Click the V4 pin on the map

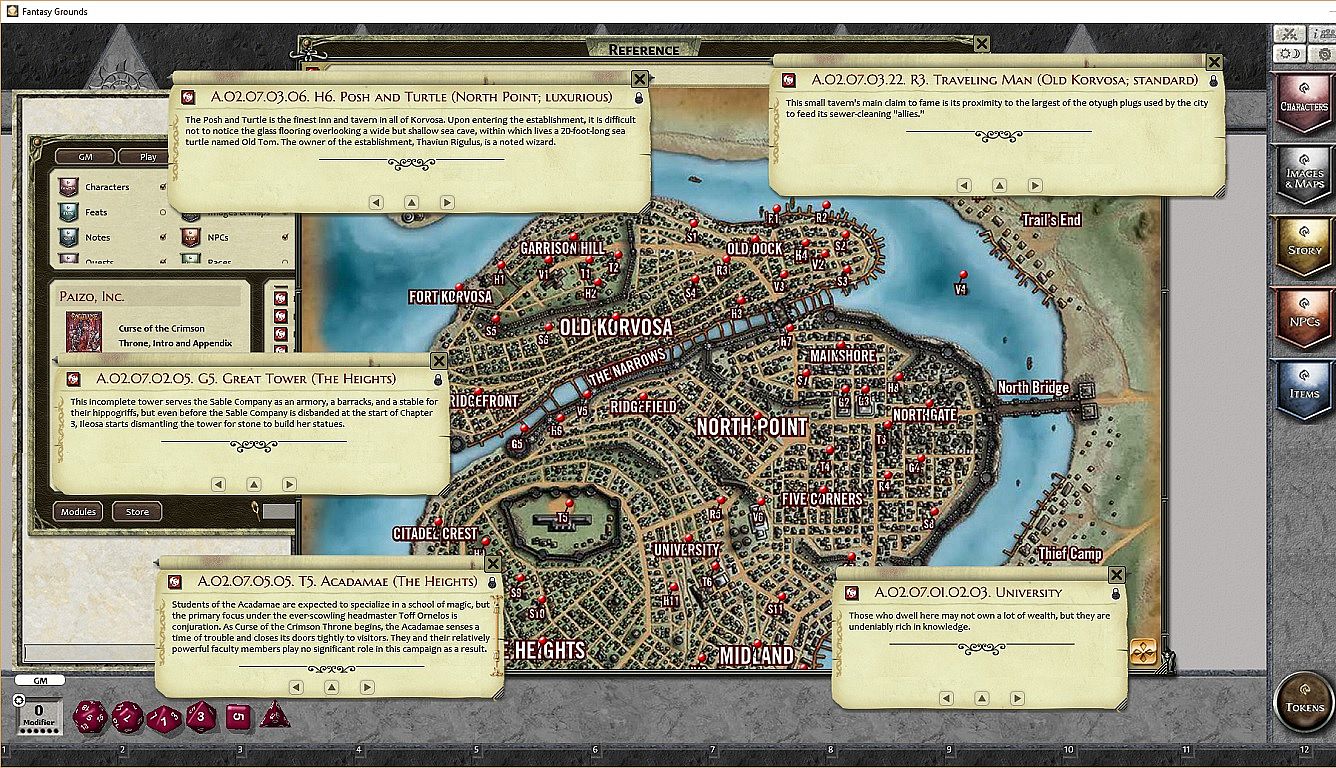pos(962,275)
